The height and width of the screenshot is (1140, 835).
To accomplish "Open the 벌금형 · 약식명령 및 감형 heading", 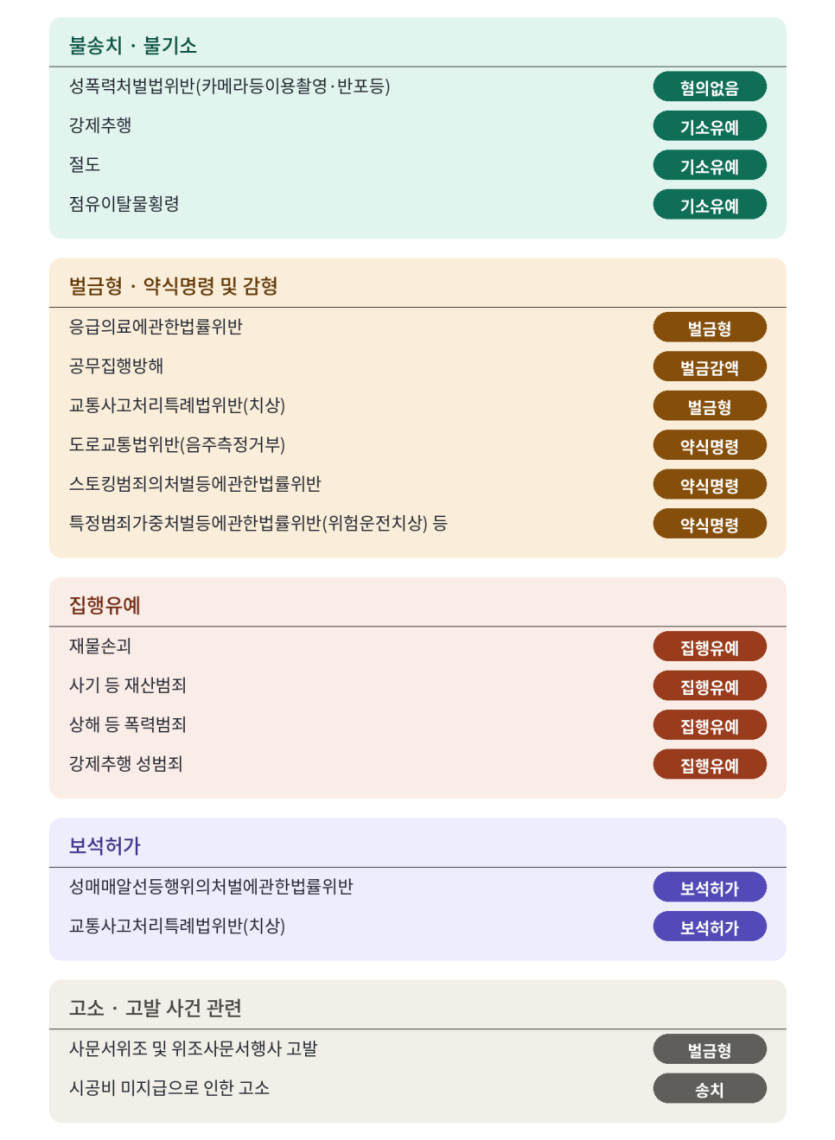I will (173, 286).
